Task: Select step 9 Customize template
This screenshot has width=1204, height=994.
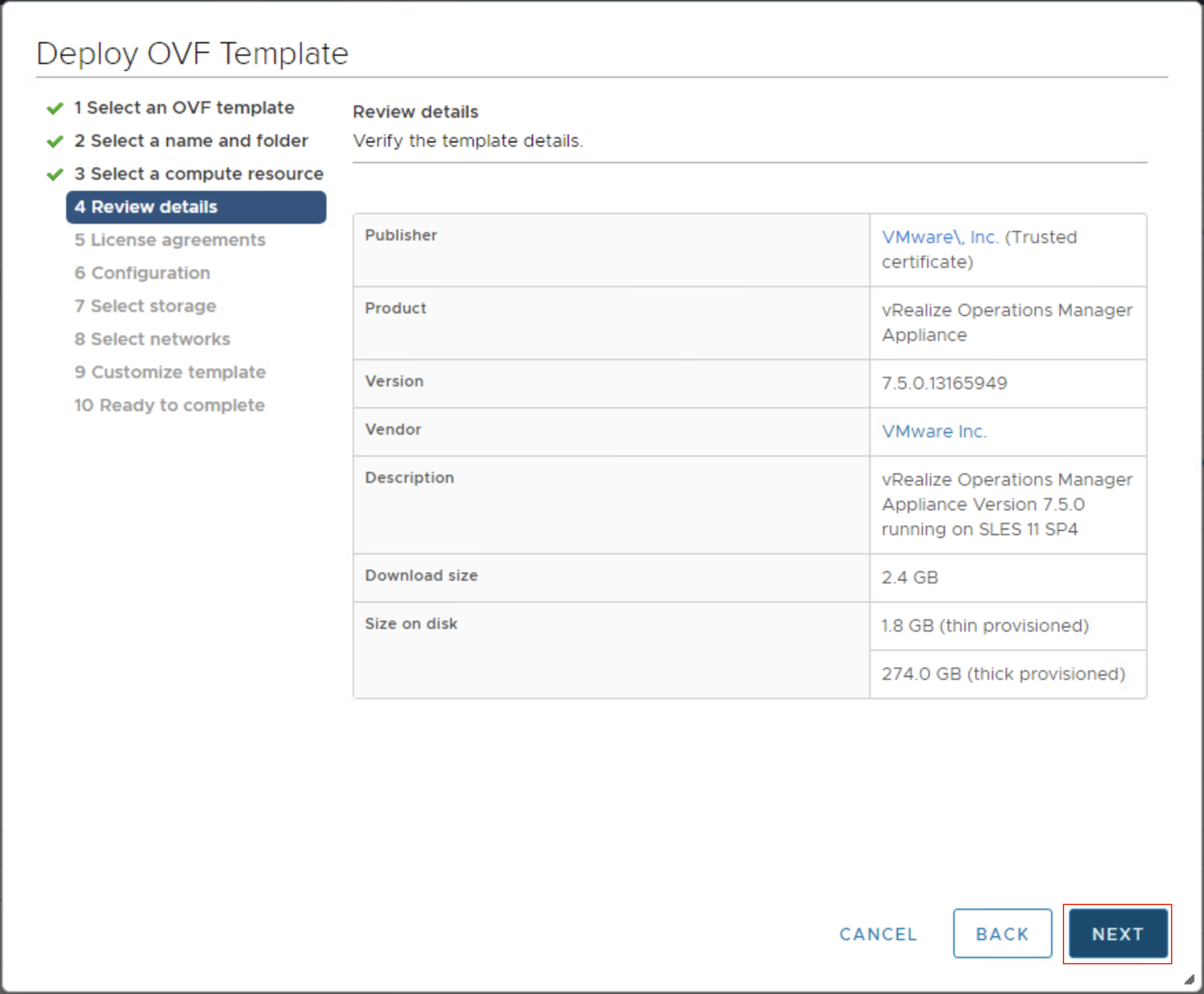Action: click(x=169, y=372)
